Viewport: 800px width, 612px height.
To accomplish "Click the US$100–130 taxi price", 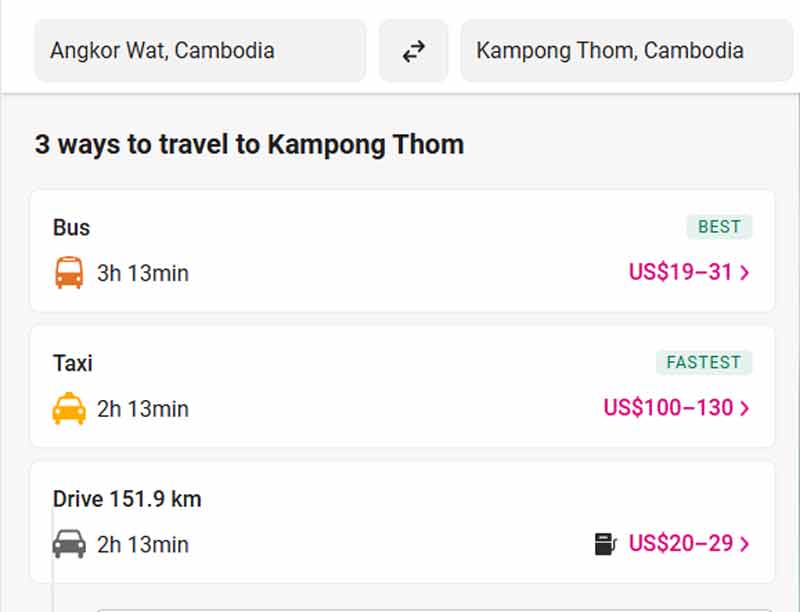I will (668, 408).
